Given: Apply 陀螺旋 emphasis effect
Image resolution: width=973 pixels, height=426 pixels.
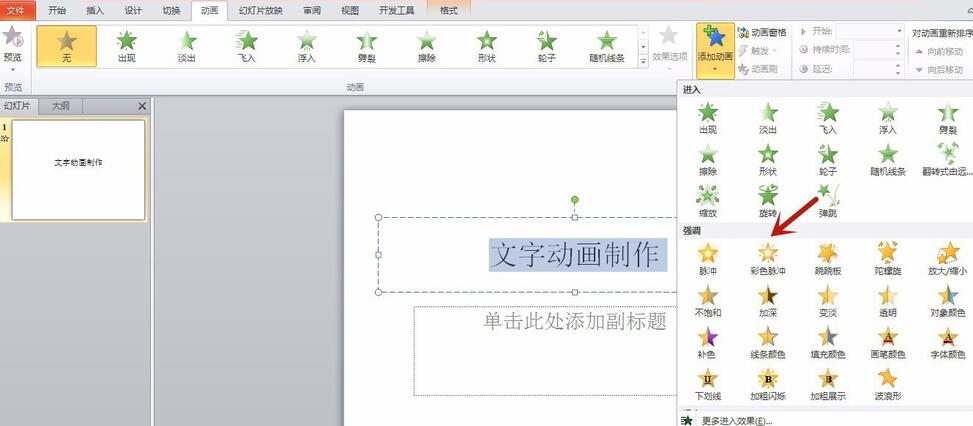Looking at the screenshot, I should [x=888, y=259].
